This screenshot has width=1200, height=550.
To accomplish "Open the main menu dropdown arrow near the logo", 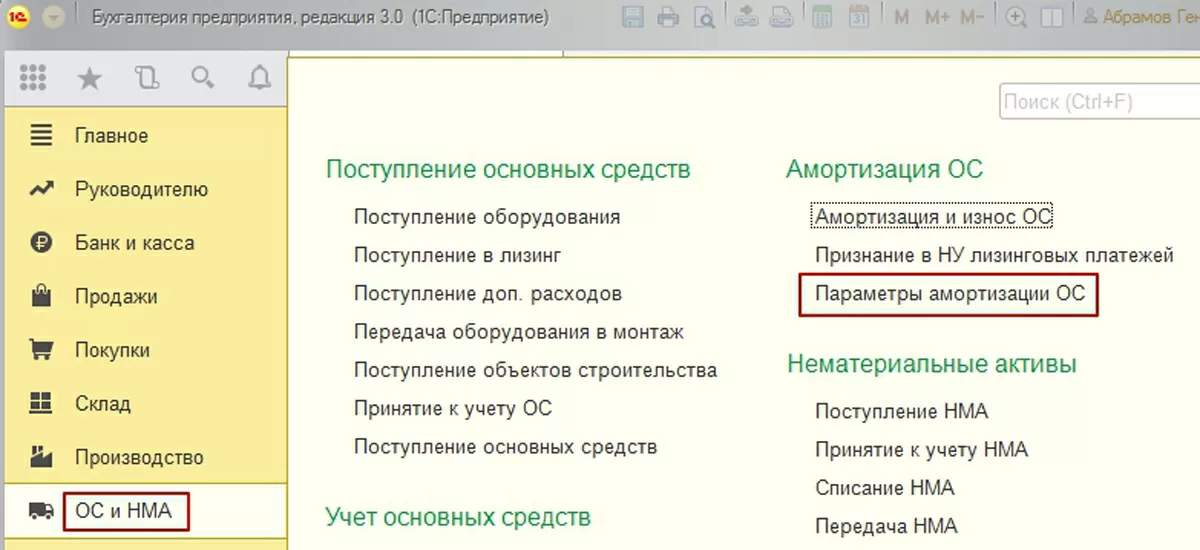I will (x=53, y=18).
